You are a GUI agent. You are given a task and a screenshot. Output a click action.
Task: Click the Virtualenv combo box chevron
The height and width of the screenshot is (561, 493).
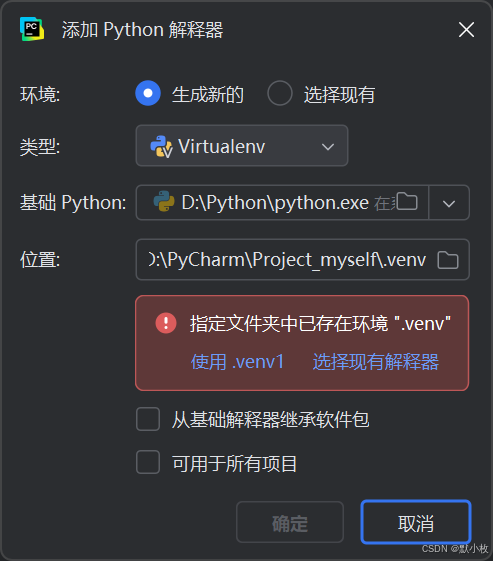click(x=328, y=147)
